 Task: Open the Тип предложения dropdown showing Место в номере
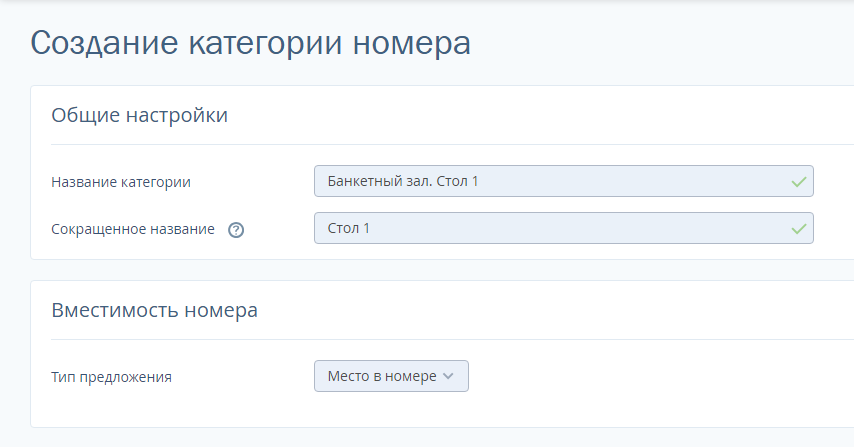(x=391, y=376)
